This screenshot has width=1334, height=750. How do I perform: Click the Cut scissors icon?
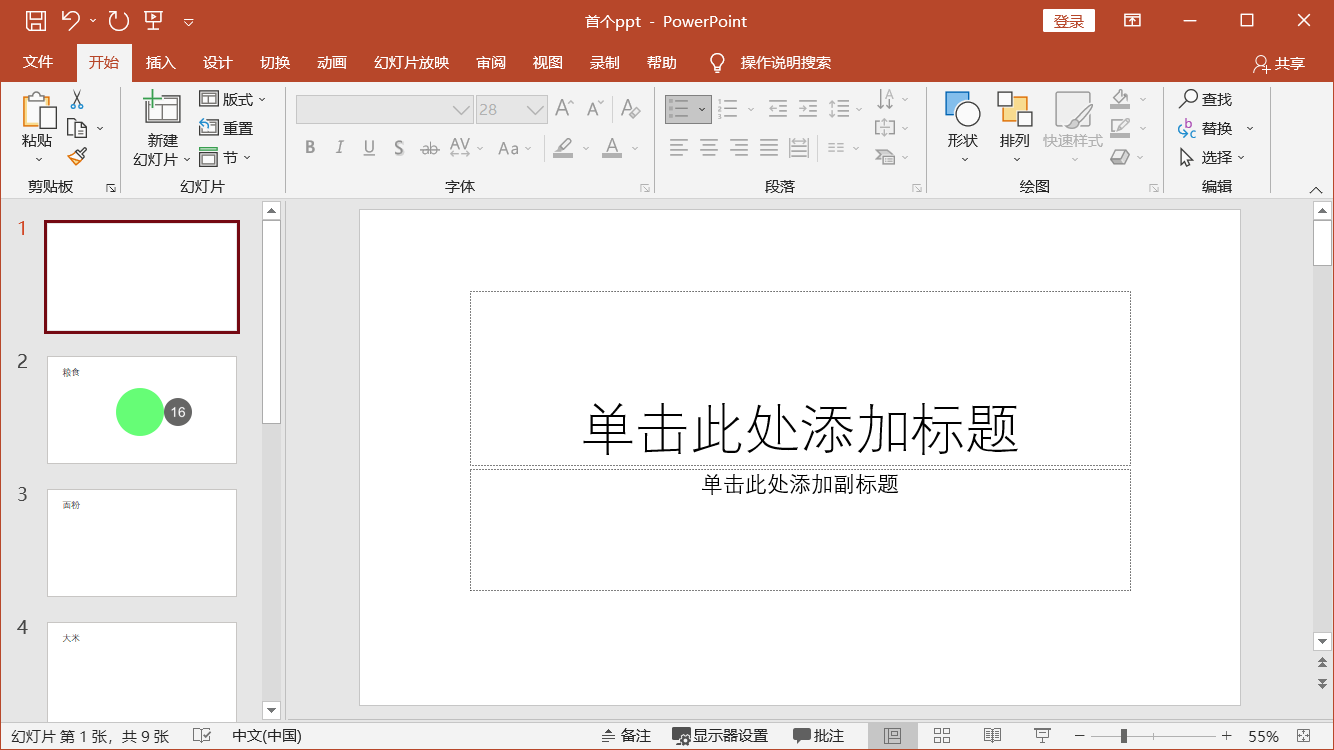click(77, 100)
